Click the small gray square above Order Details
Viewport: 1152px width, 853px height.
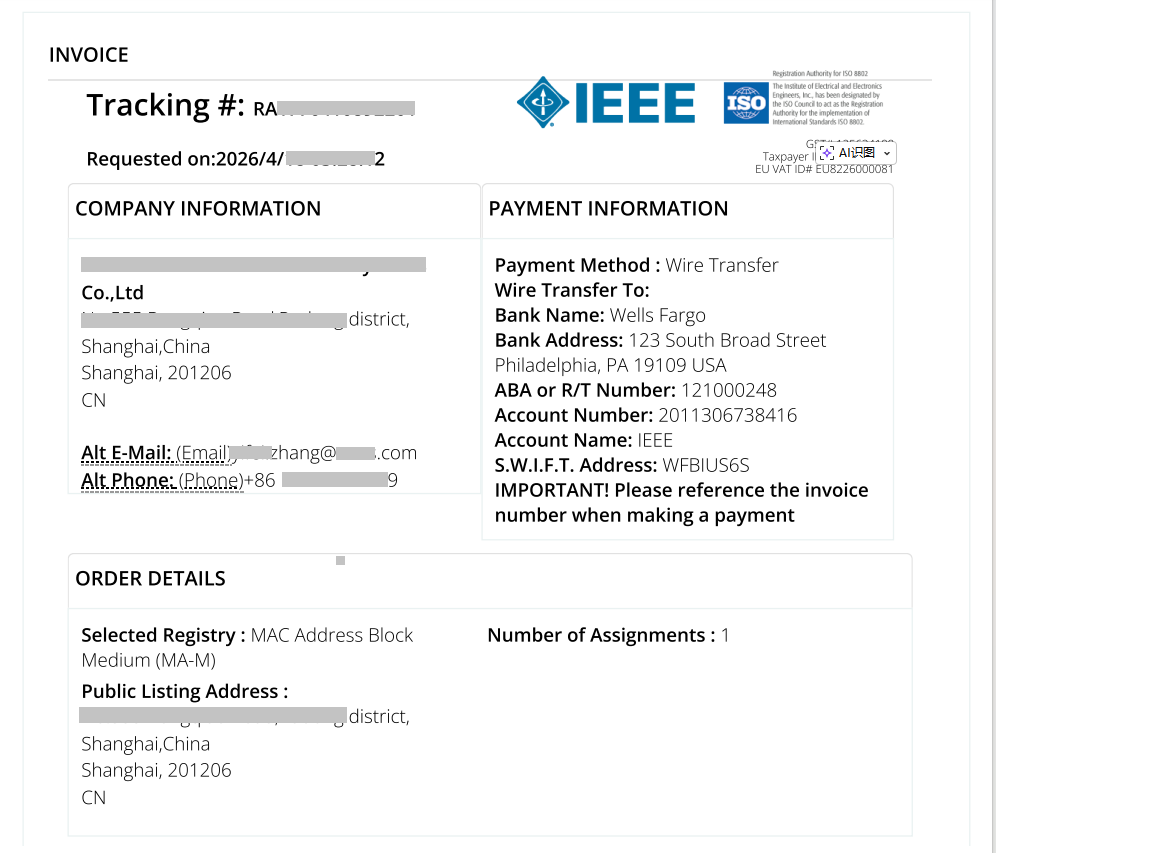340,561
